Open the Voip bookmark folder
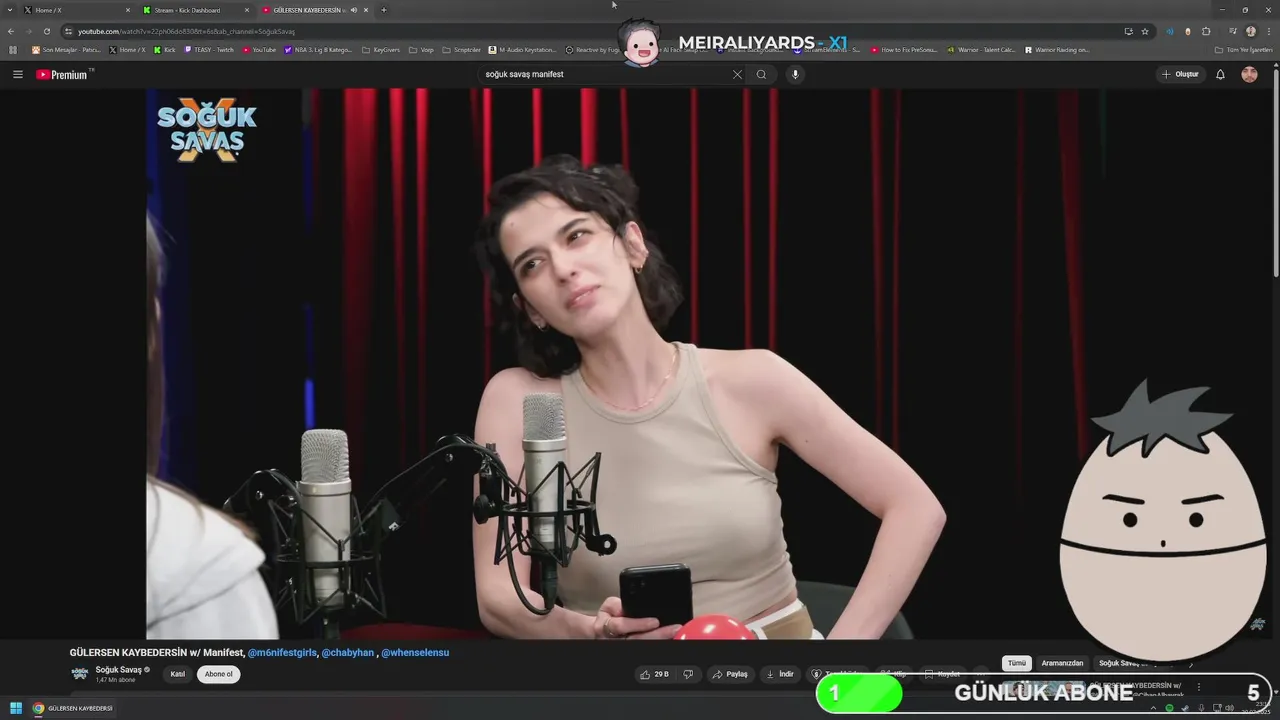 421,49
